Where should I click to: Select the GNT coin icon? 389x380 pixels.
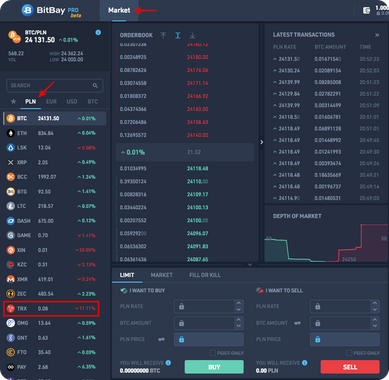pos(11,338)
